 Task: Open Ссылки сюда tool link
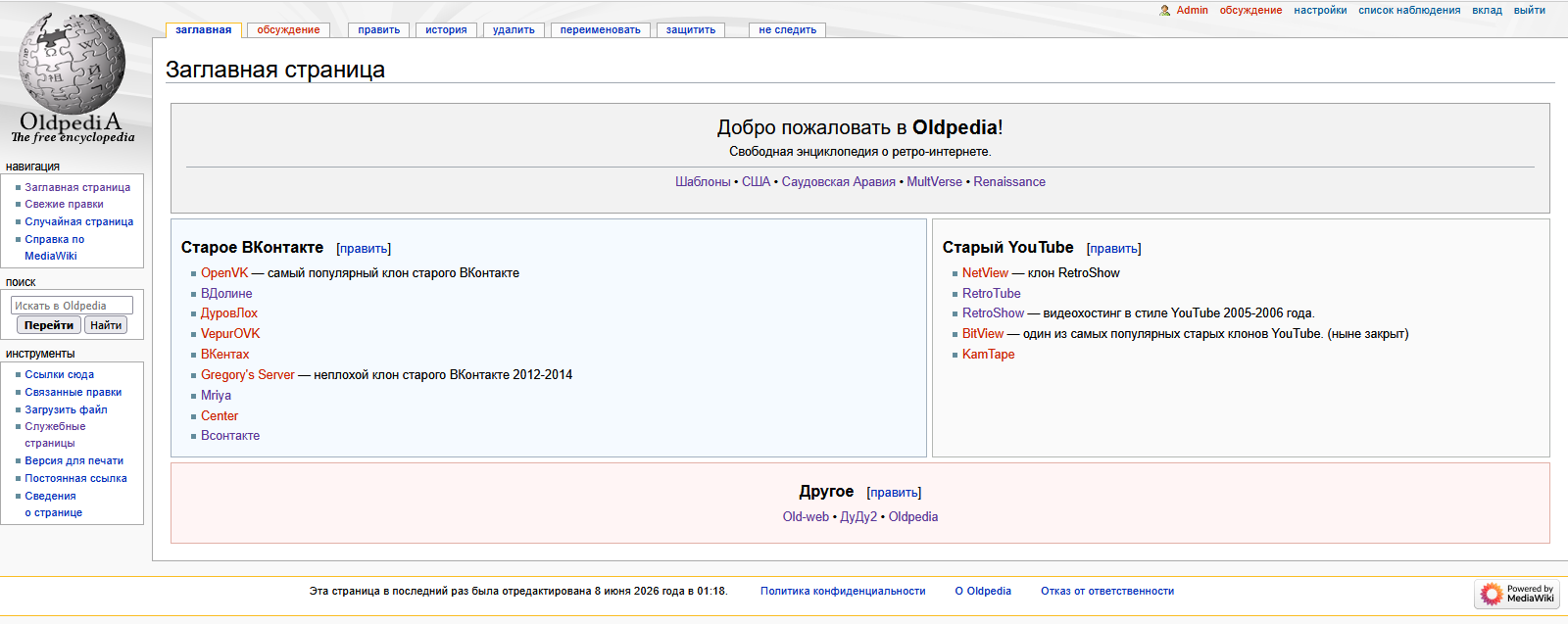[x=60, y=374]
